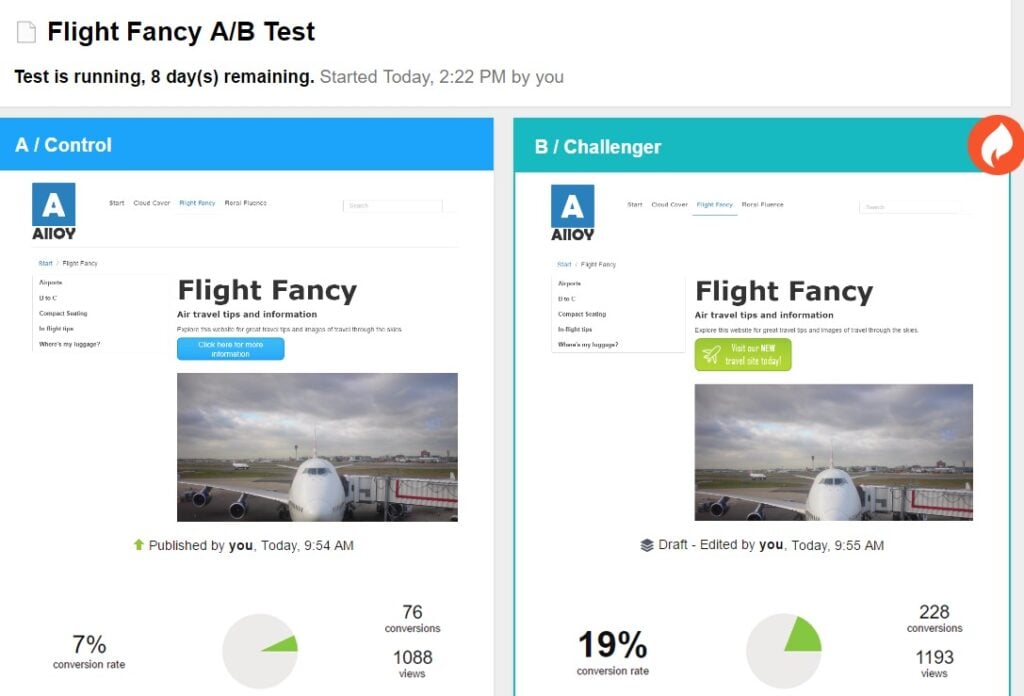Click the 'Visit our NEW travel site today!' button
Screen dimensions: 1024x696
[x=742, y=353]
